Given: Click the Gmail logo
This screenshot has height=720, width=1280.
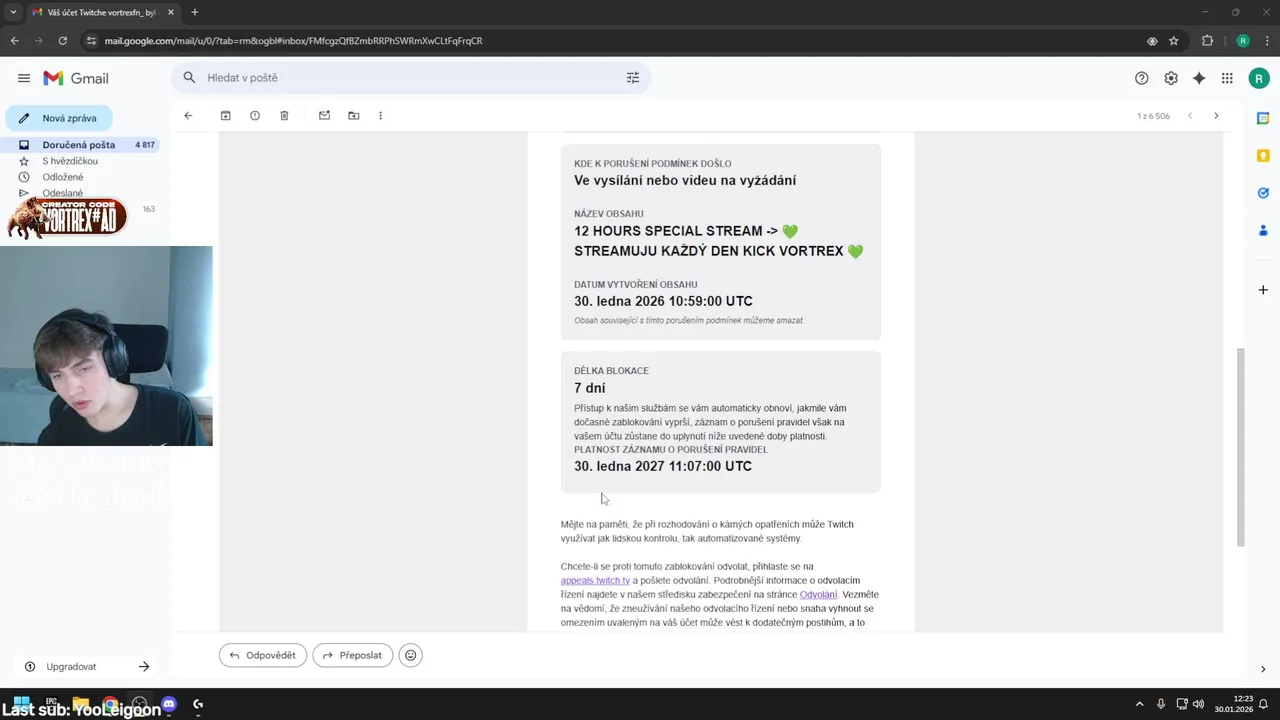Looking at the screenshot, I should tap(76, 78).
